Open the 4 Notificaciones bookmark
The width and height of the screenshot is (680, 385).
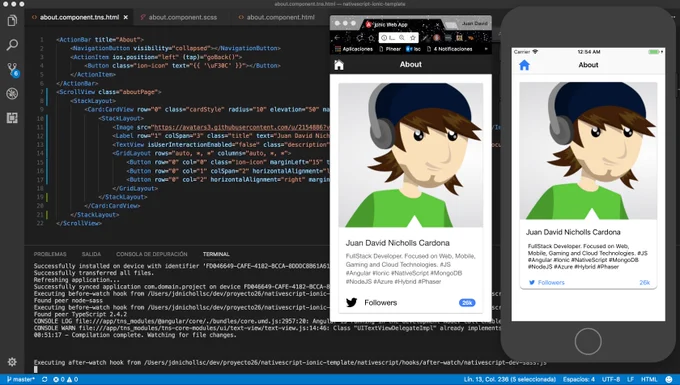450,49
